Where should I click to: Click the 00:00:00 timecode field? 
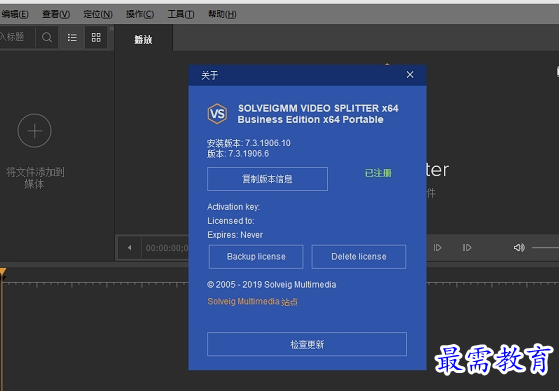[166, 248]
